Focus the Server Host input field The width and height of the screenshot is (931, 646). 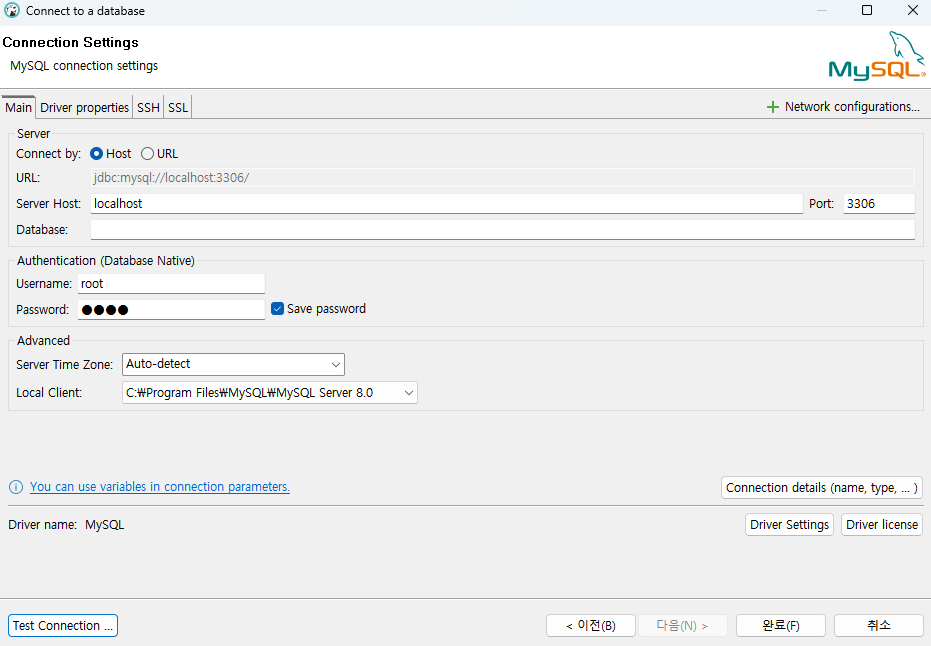[x=446, y=204]
